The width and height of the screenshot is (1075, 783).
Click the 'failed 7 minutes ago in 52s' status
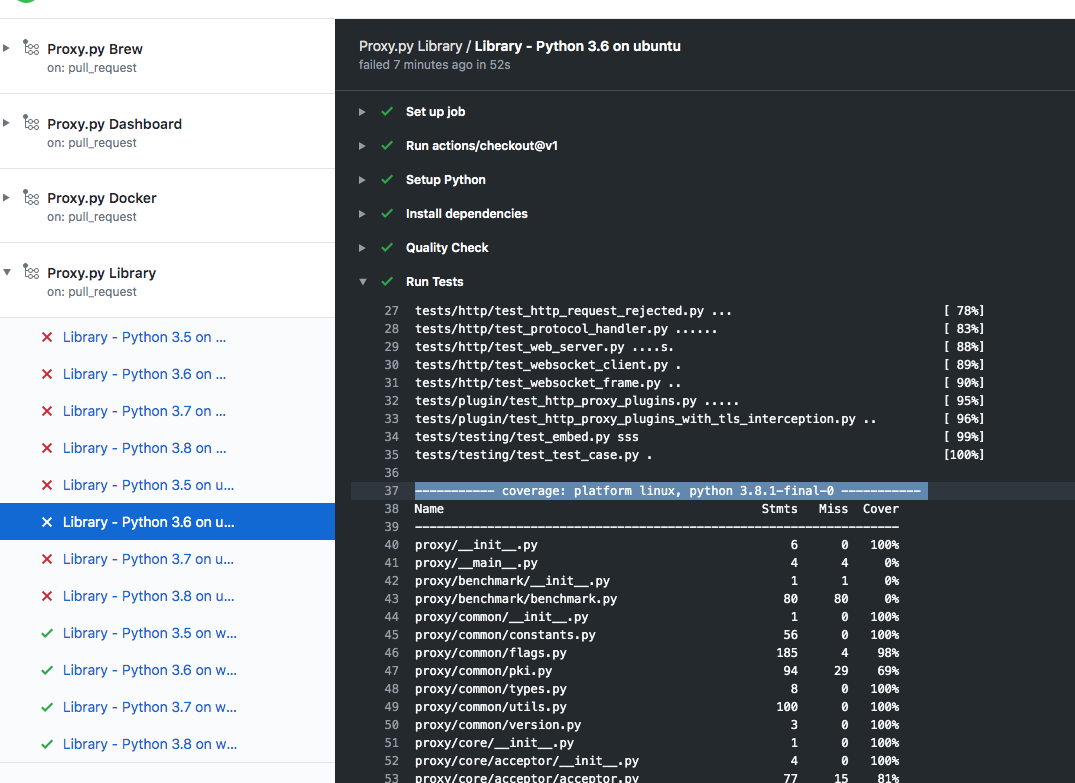click(x=435, y=64)
